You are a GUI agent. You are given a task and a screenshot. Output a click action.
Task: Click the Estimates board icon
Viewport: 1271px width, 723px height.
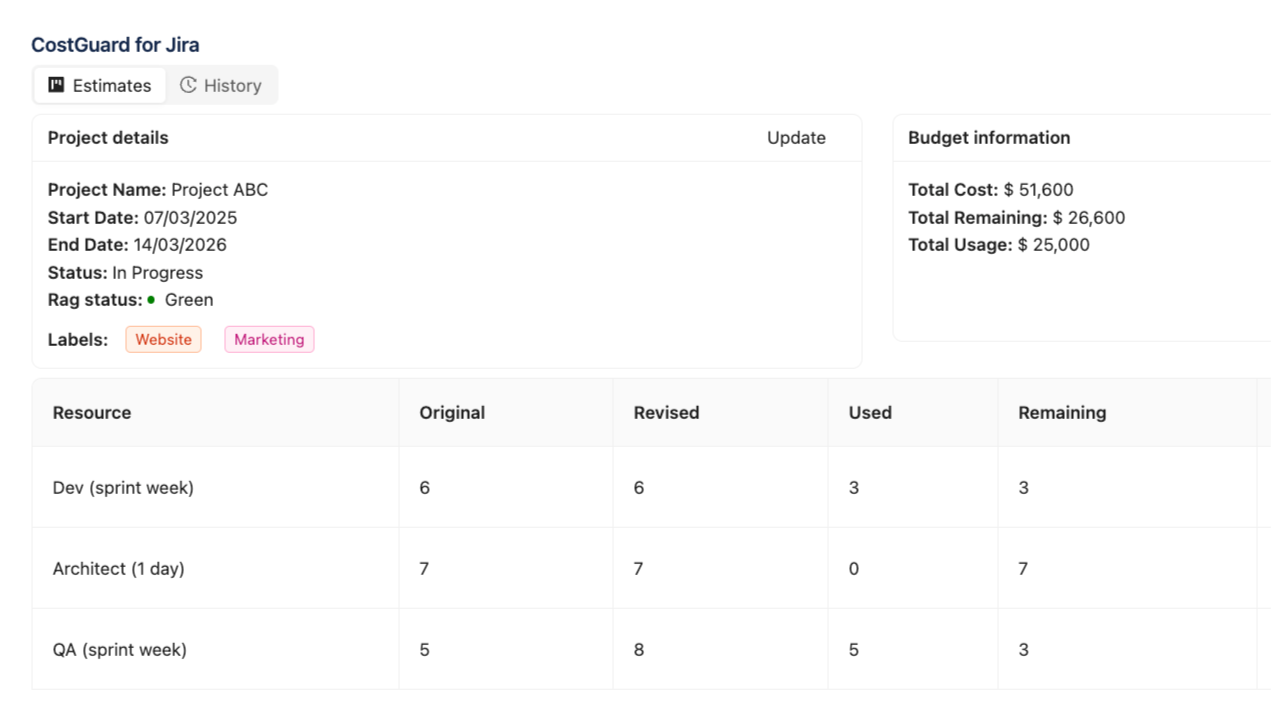(x=57, y=85)
